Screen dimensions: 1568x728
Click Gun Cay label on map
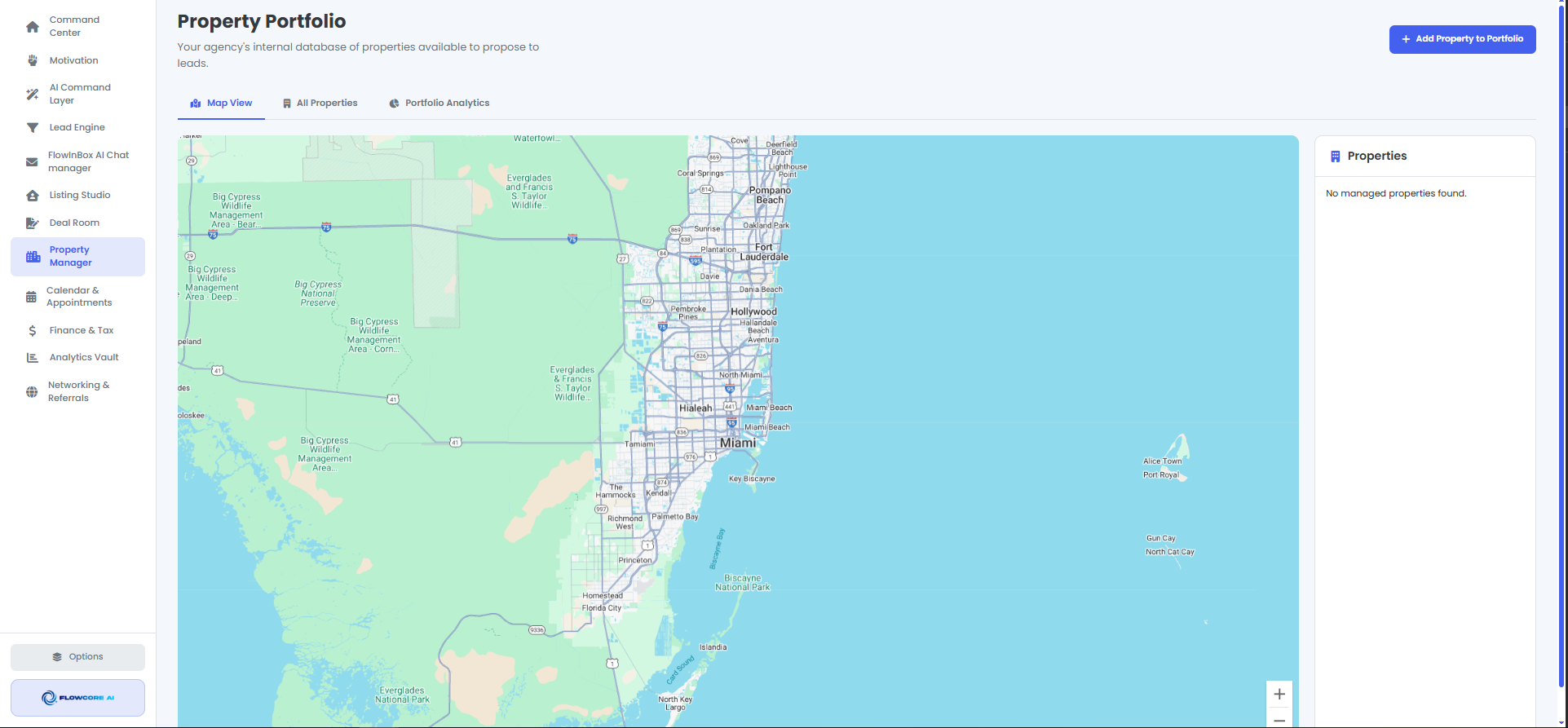1161,538
